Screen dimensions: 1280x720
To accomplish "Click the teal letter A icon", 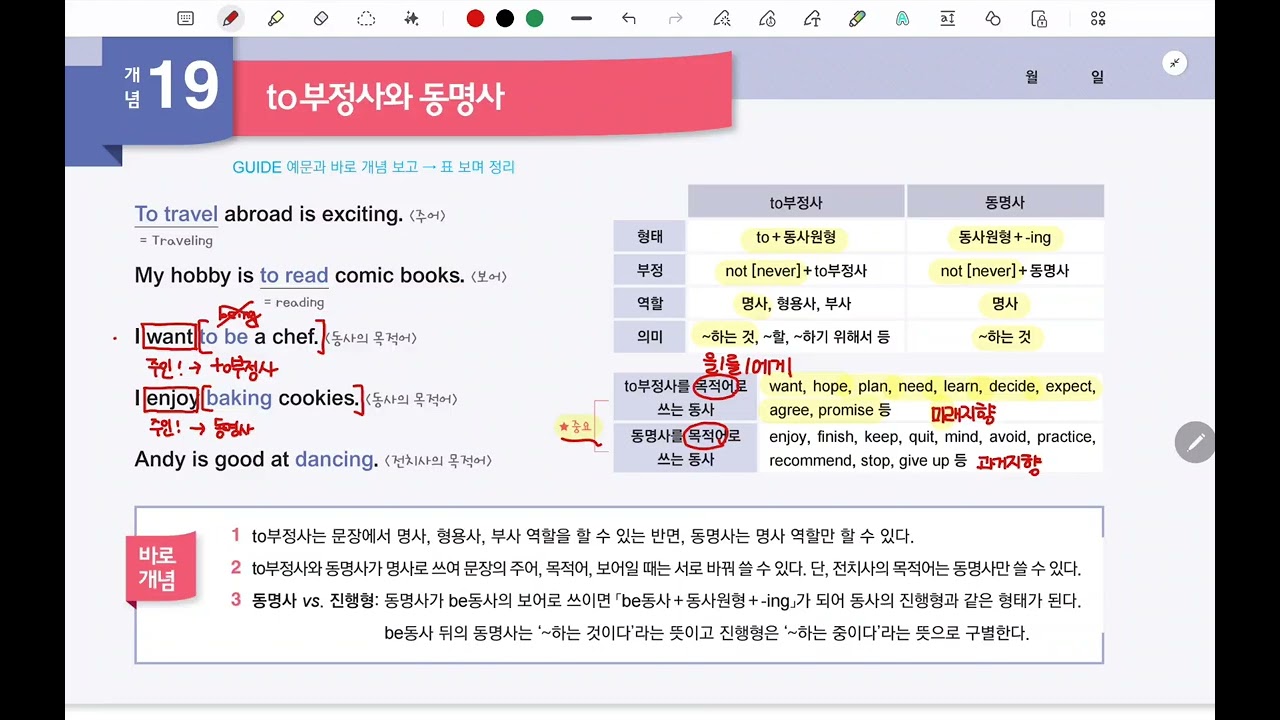I will click(902, 18).
